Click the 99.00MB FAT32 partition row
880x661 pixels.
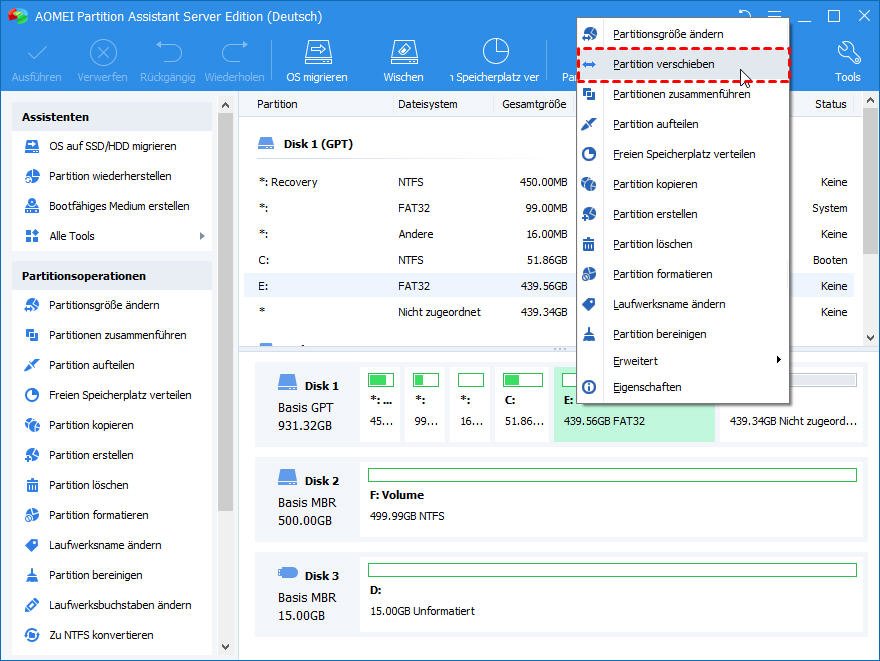412,208
